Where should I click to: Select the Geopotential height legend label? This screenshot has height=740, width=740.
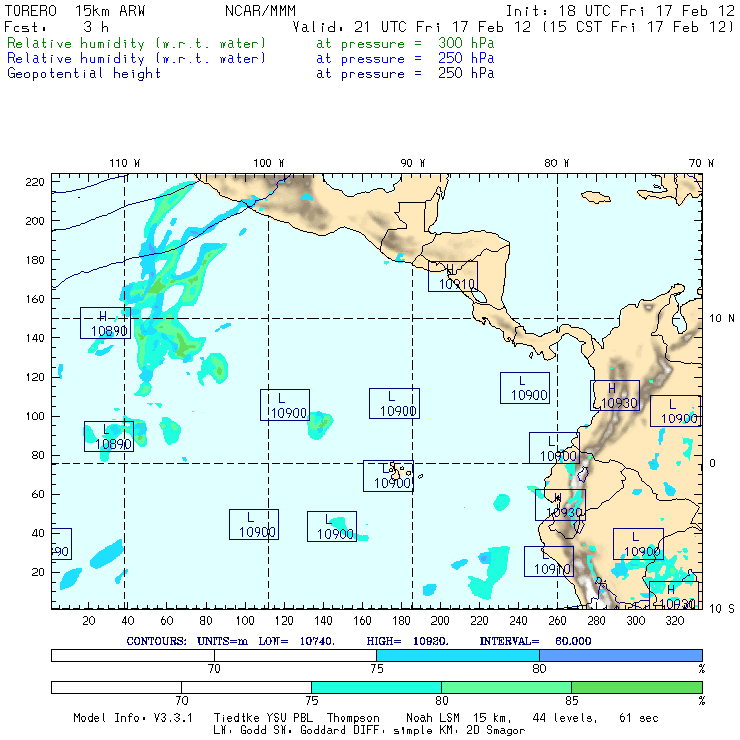tap(84, 74)
